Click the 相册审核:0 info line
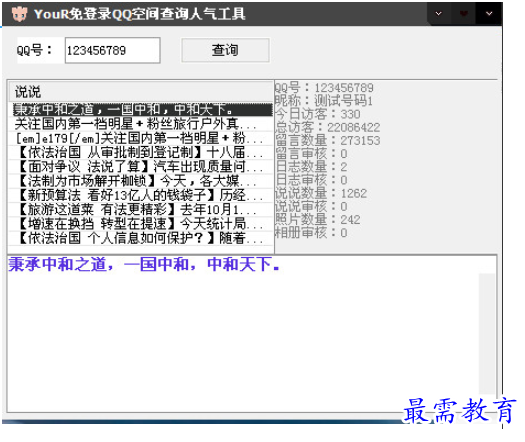Image resolution: width=525 pixels, height=442 pixels. [311, 233]
